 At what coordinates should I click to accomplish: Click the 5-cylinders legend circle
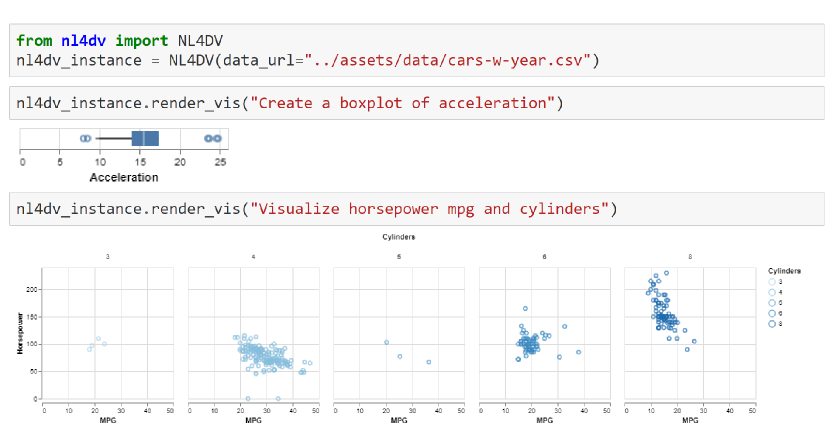(771, 303)
